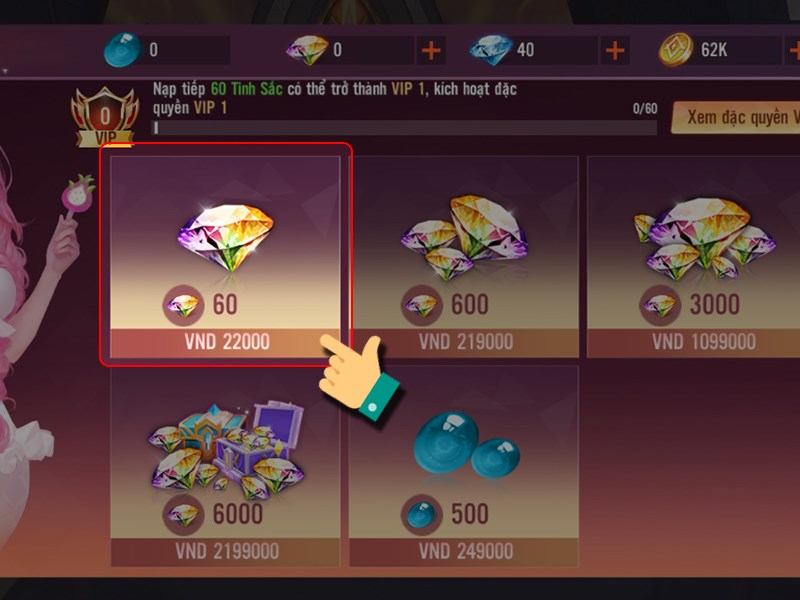800x600 pixels.
Task: Click the VND 249000 price label
Action: click(x=466, y=551)
